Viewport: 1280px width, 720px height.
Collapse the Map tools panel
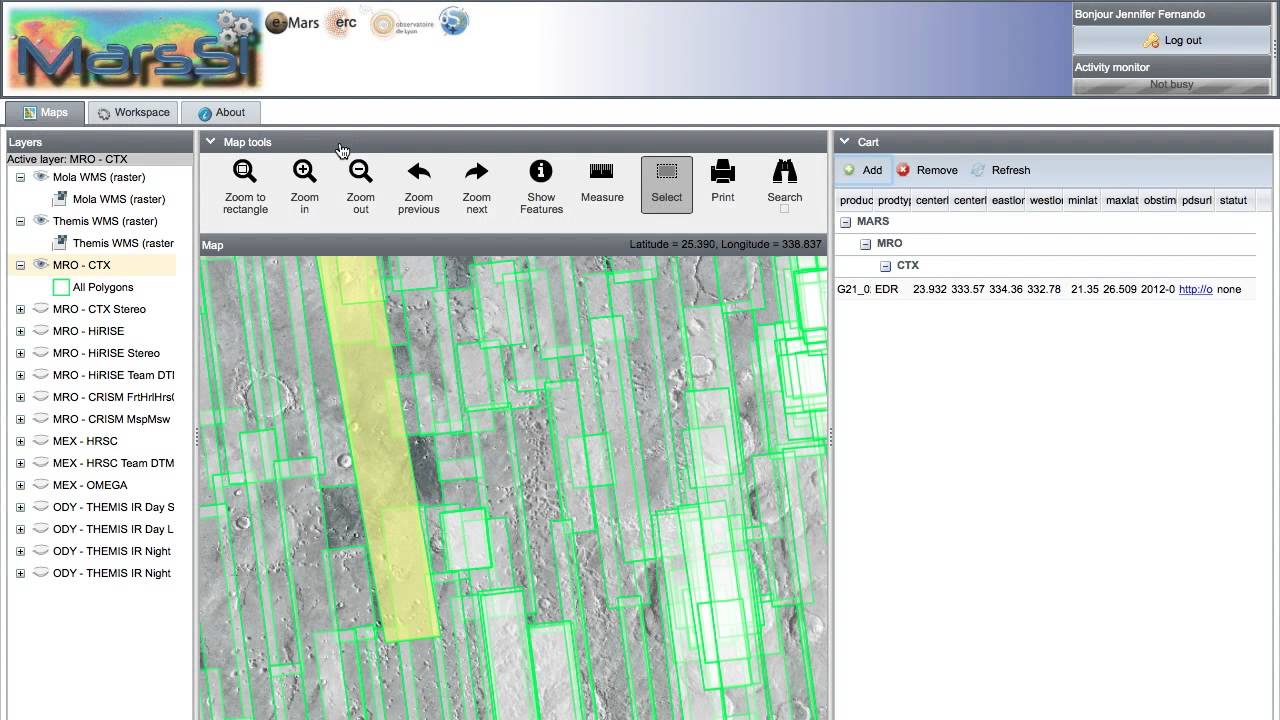pos(210,142)
